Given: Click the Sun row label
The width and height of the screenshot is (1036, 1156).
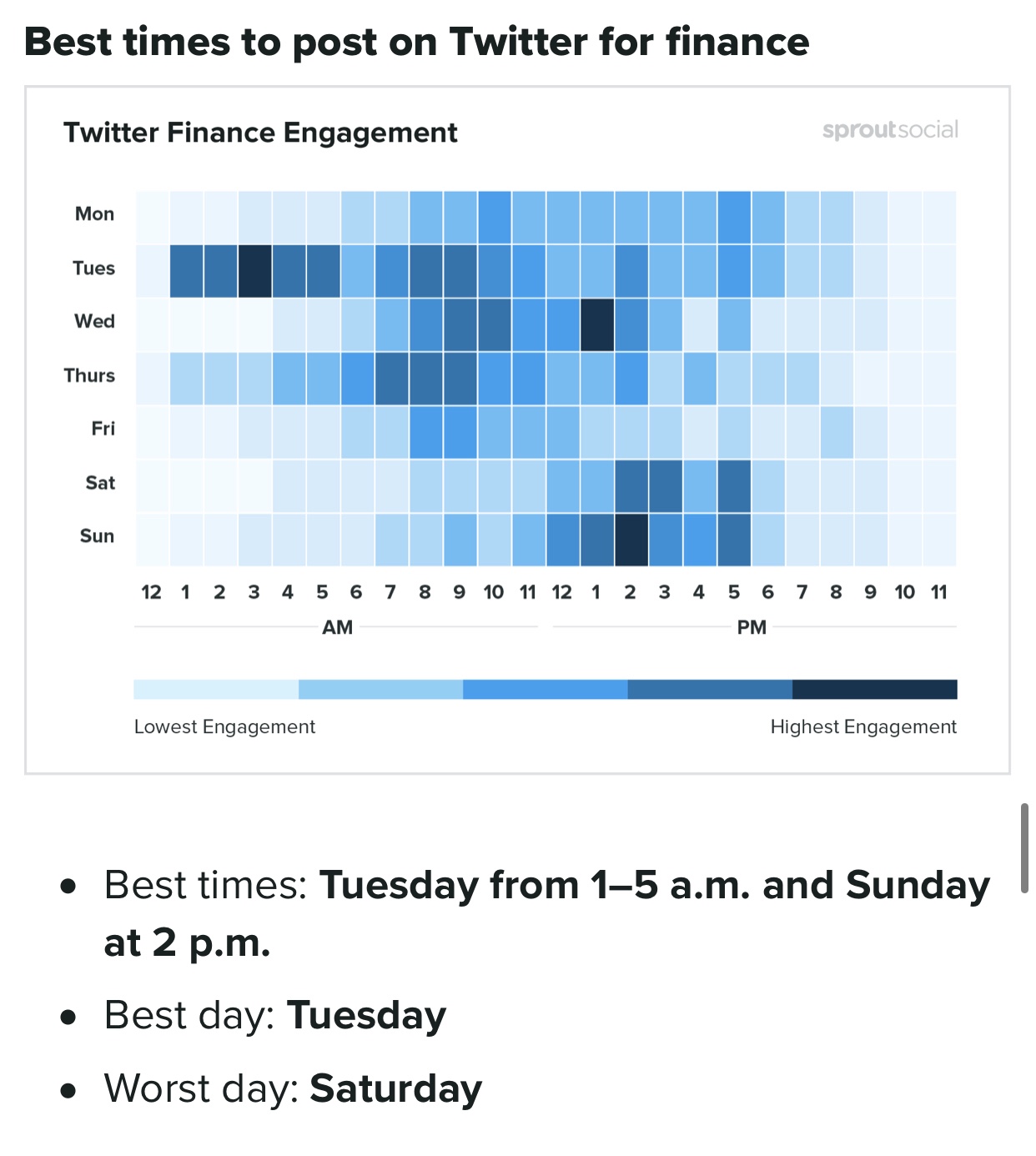Looking at the screenshot, I should click(97, 536).
